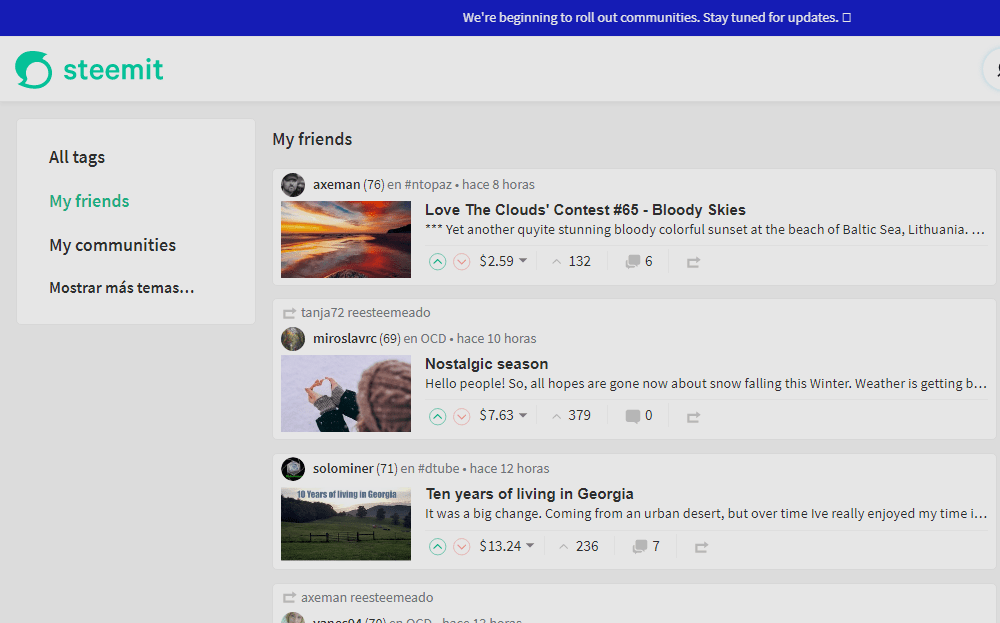Select My communities in the sidebar

pyautogui.click(x=112, y=246)
